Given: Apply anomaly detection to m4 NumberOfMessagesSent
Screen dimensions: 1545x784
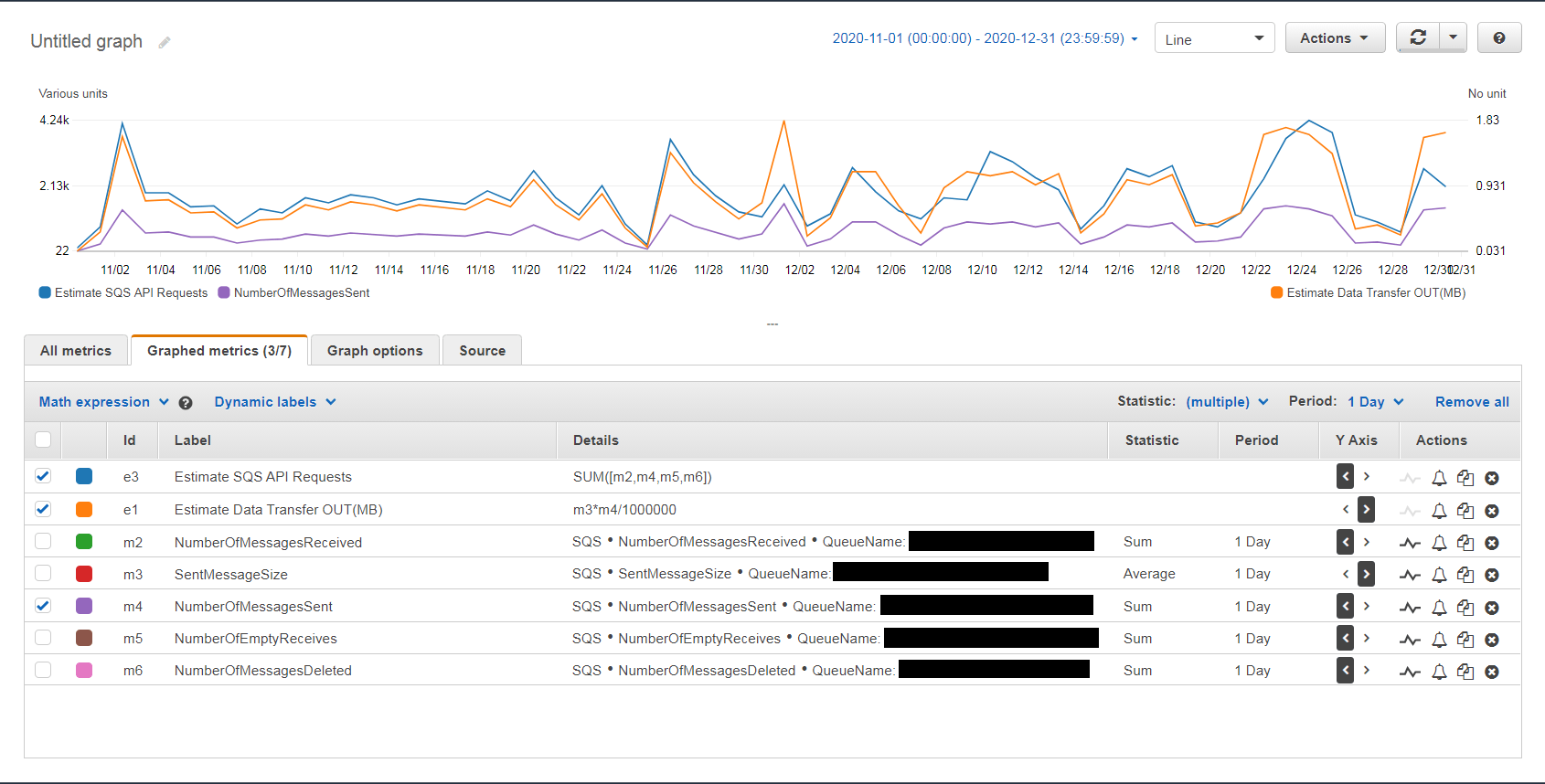Looking at the screenshot, I should (x=1410, y=608).
